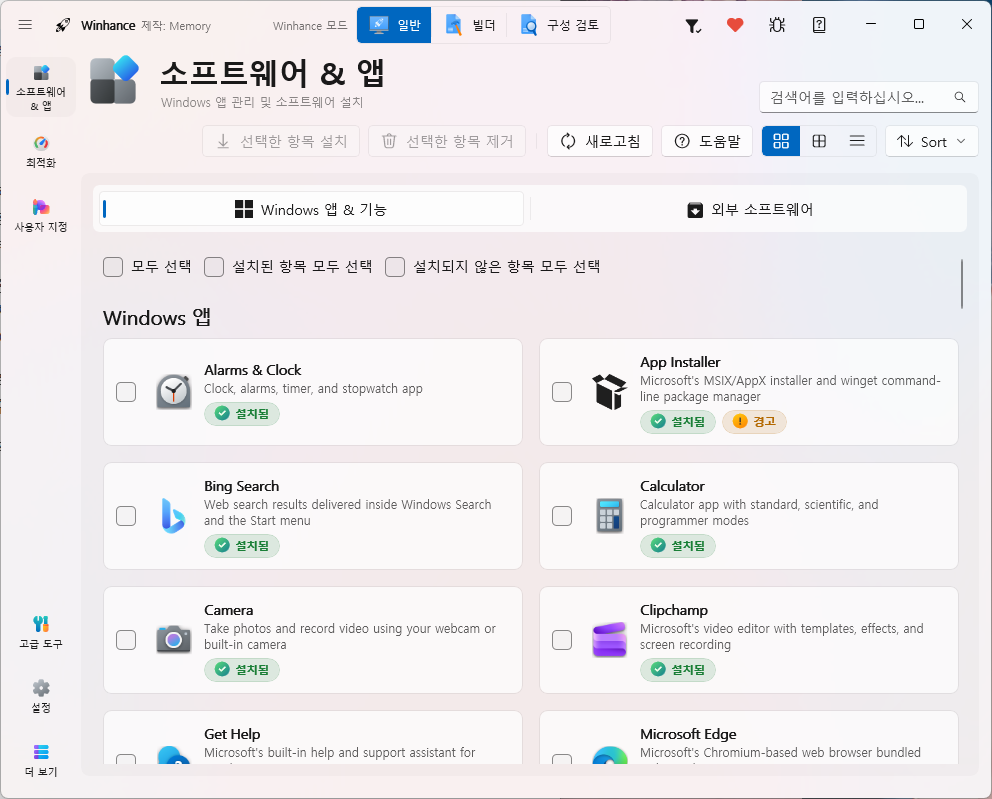Click the large 소프트웨어 & 앱 header icon
Screen dimensions: 992x799
115,80
